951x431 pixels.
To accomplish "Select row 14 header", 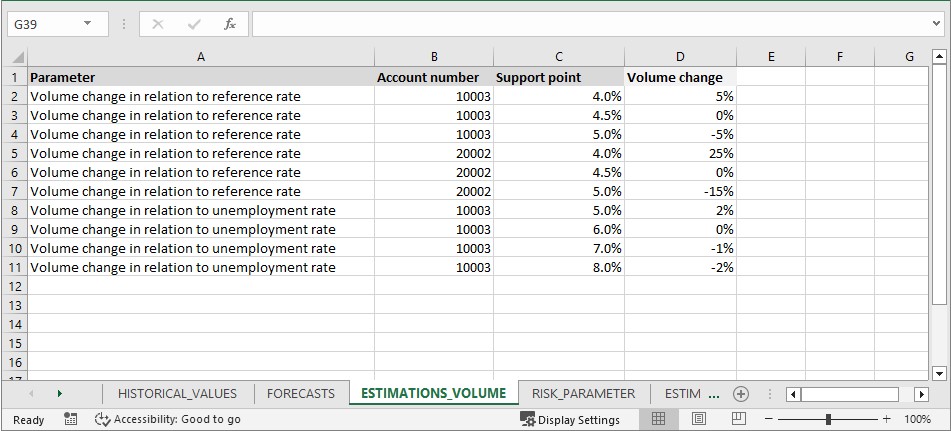I will coord(15,324).
